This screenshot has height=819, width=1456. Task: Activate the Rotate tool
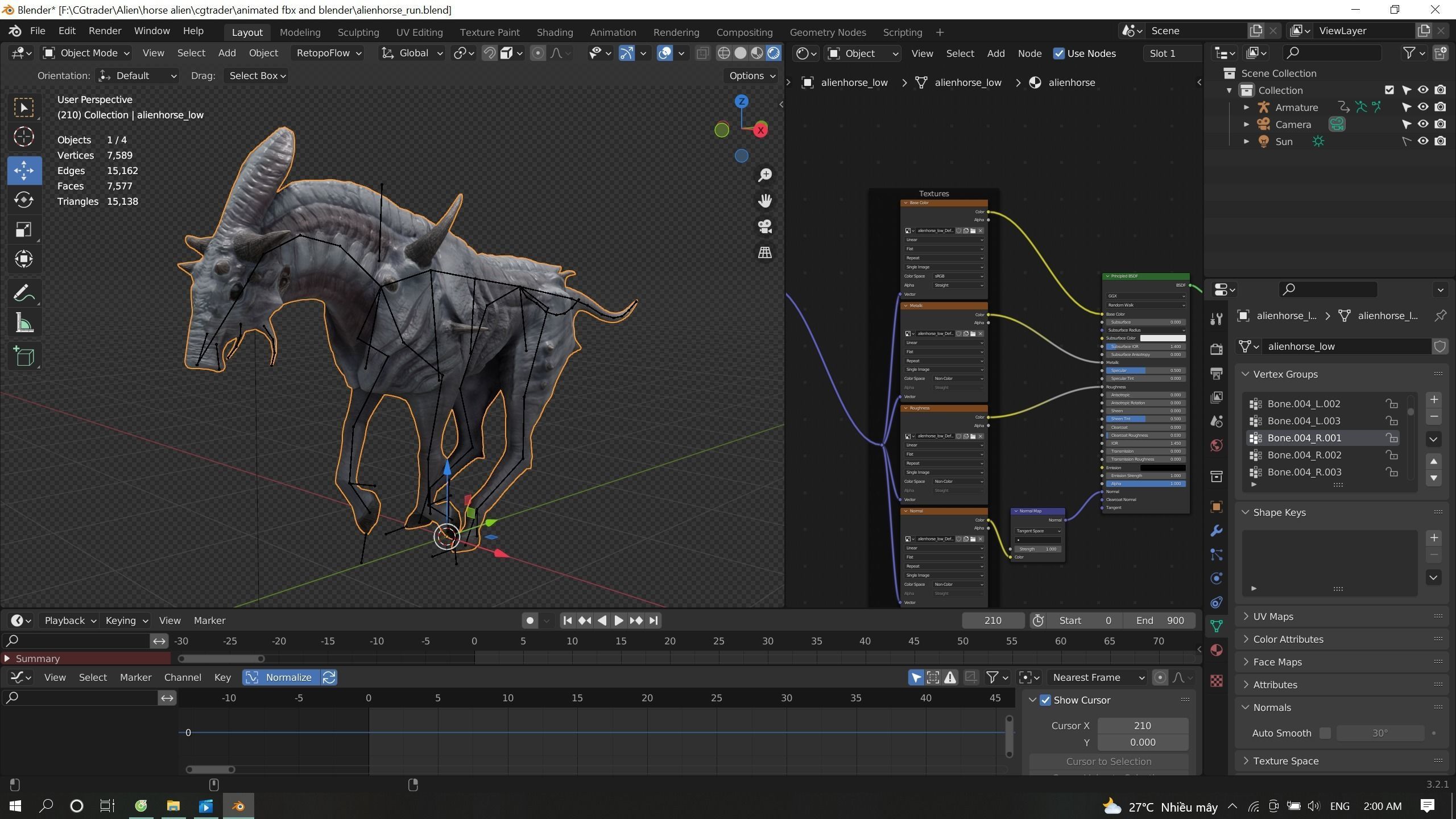tap(24, 200)
